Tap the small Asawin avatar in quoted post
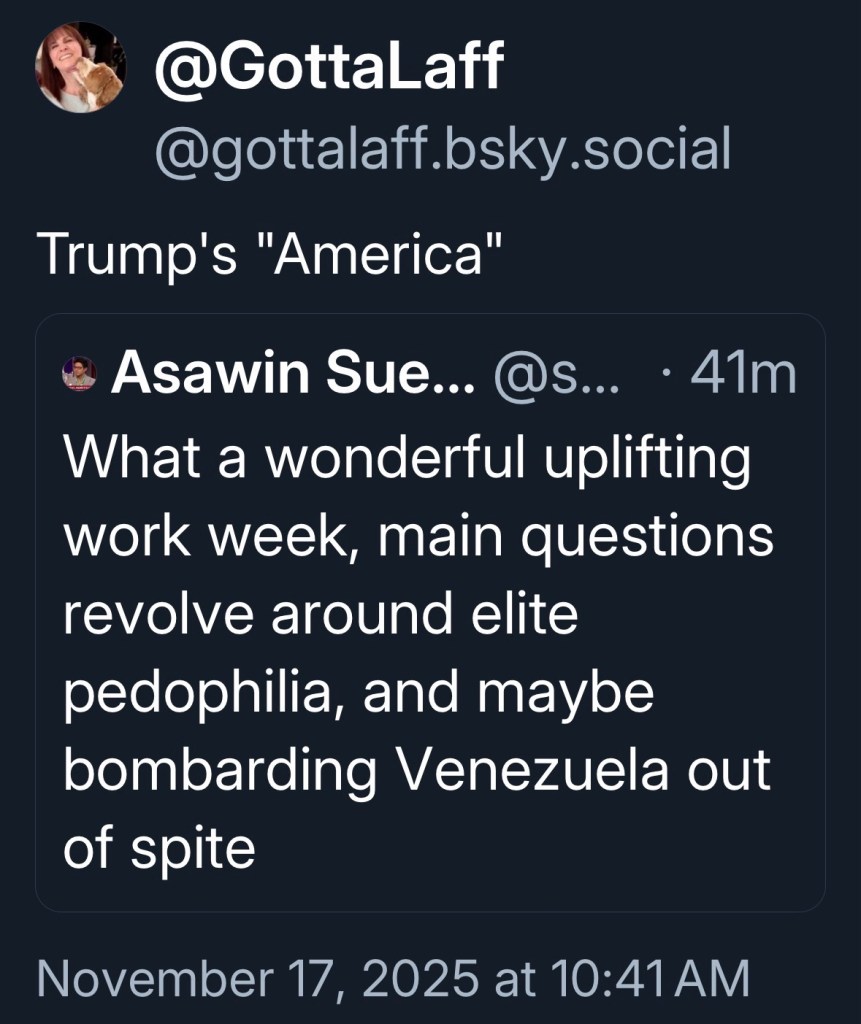Image resolution: width=861 pixels, height=1024 pixels. [x=79, y=374]
